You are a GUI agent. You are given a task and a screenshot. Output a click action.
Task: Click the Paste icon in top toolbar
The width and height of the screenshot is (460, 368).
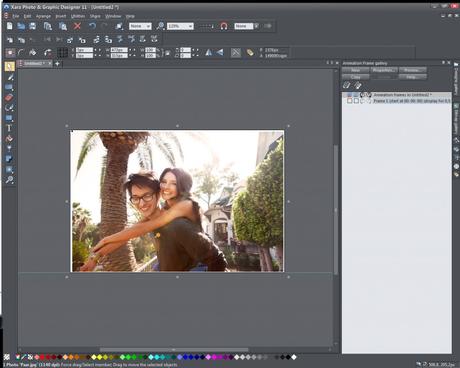62,26
